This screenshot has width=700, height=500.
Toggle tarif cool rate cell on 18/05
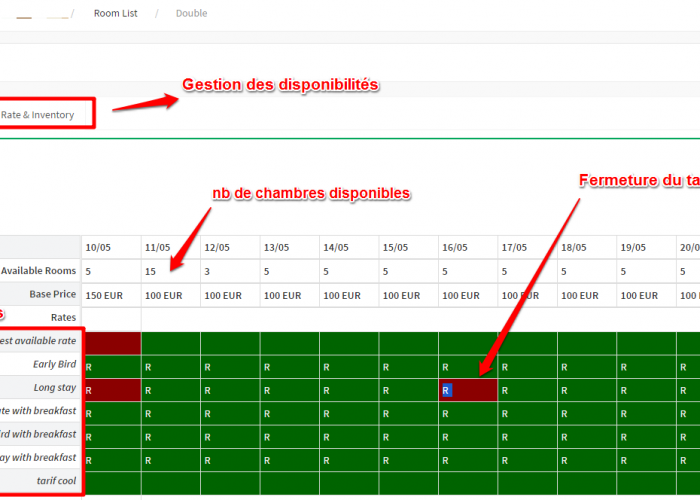pos(587,483)
